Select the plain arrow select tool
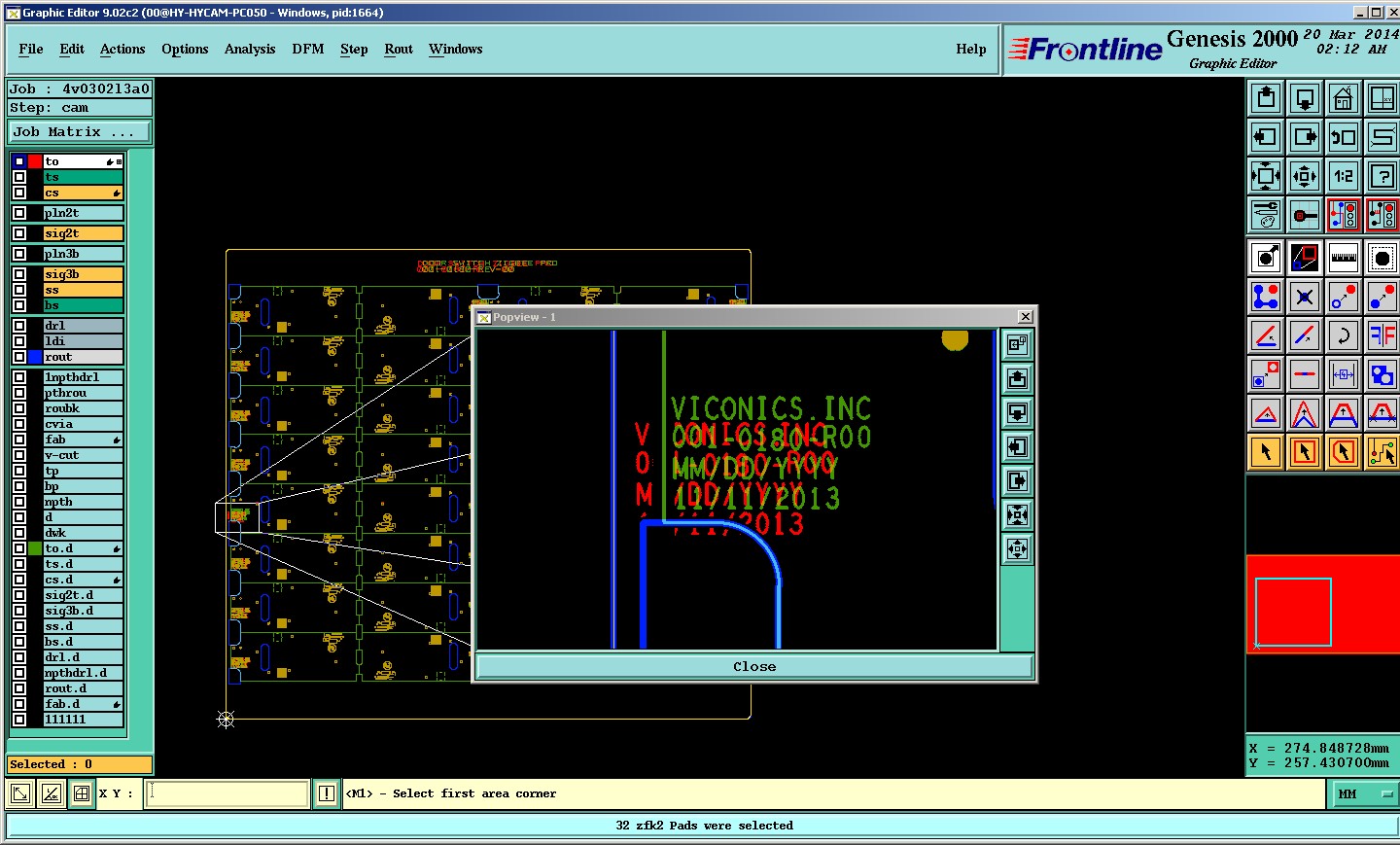 (x=1266, y=452)
